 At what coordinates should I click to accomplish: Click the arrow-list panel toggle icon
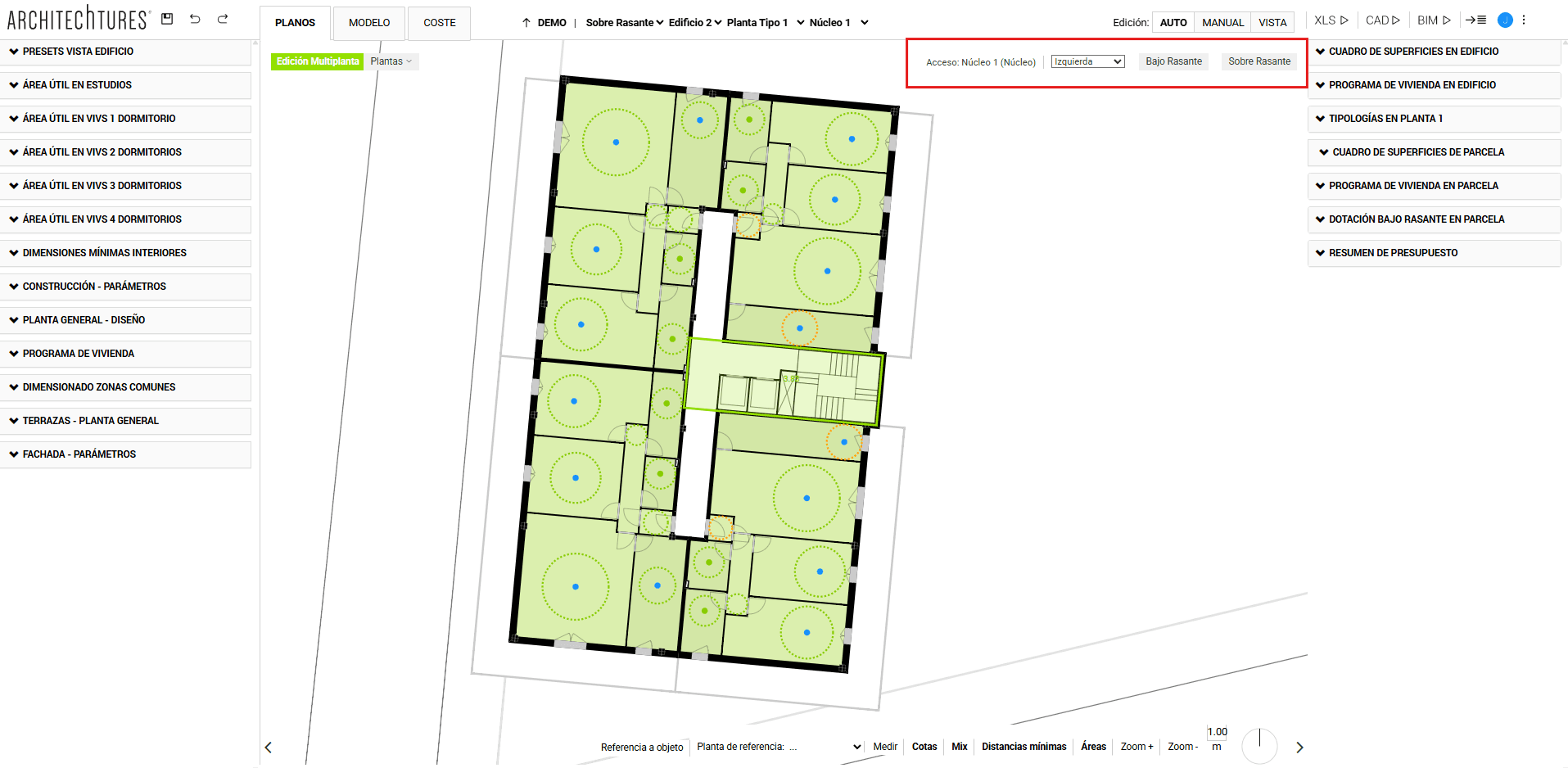click(1475, 20)
